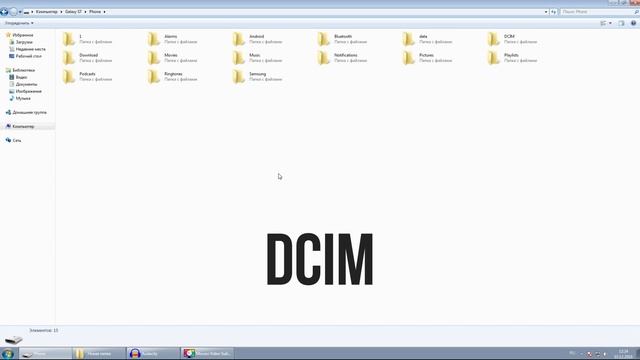Switch to the folder window on taskbar
This screenshot has width=640, height=360.
coord(99,353)
